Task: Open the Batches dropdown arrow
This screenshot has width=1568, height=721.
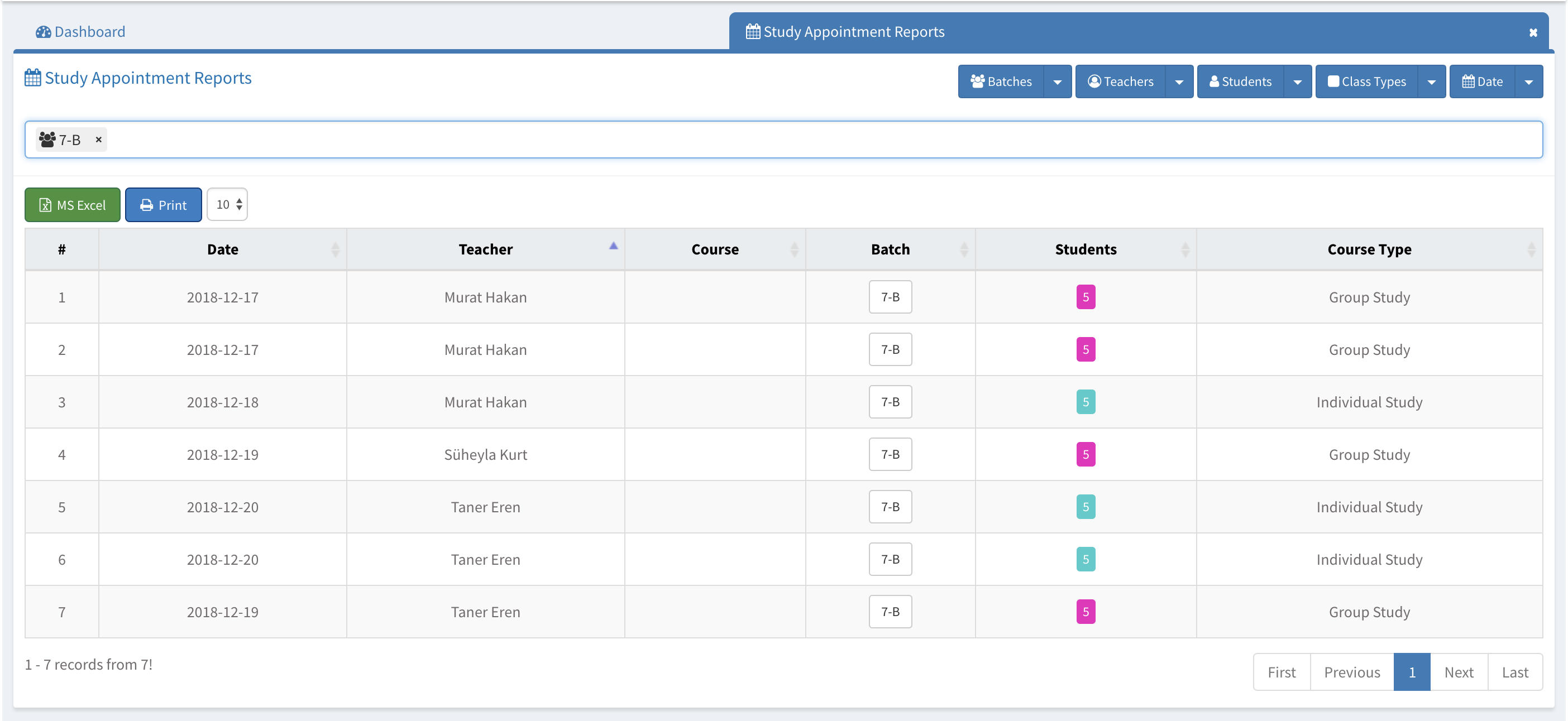Action: (1057, 81)
